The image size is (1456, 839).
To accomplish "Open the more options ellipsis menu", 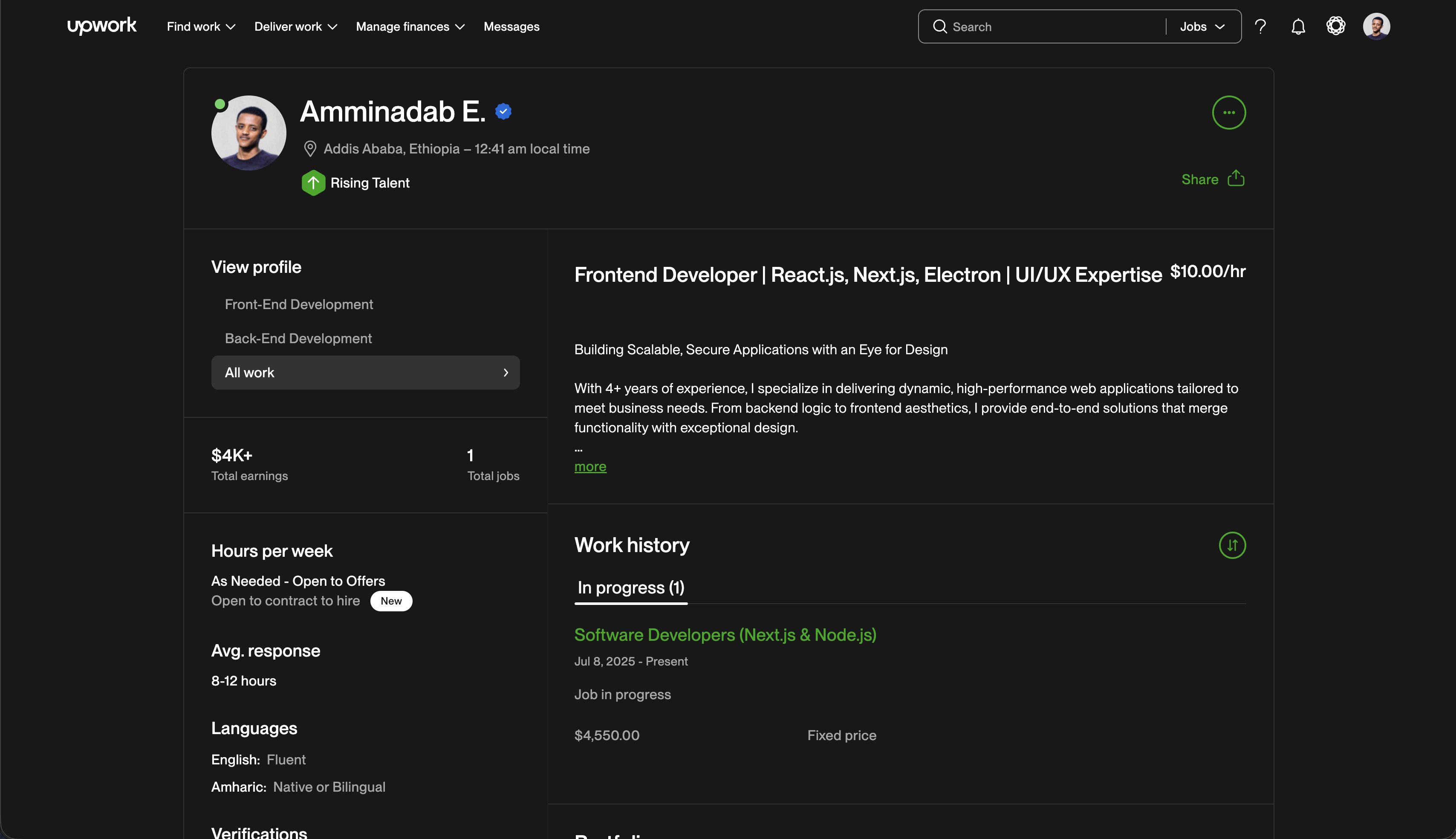I will pos(1228,113).
